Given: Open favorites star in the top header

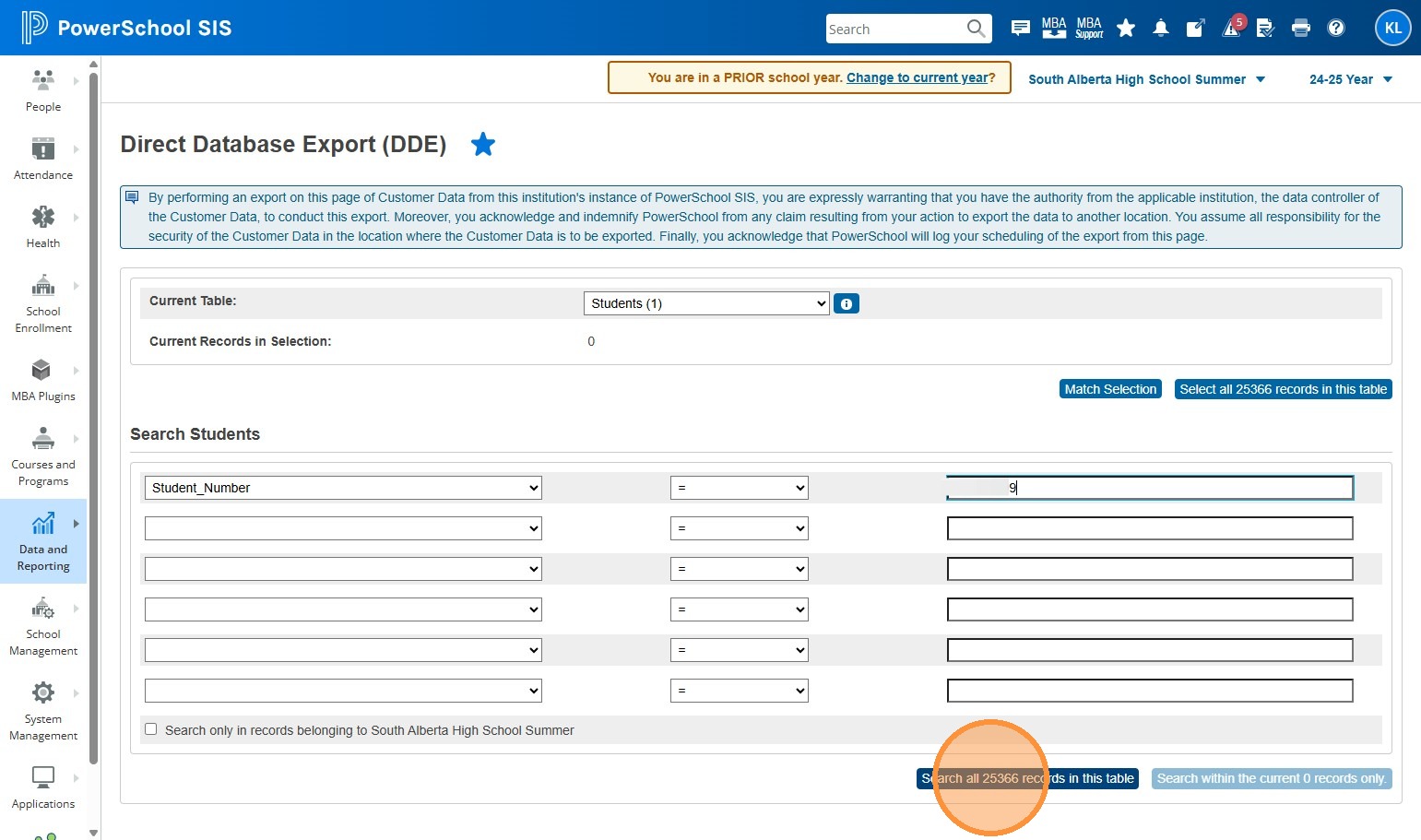Looking at the screenshot, I should (x=1126, y=29).
